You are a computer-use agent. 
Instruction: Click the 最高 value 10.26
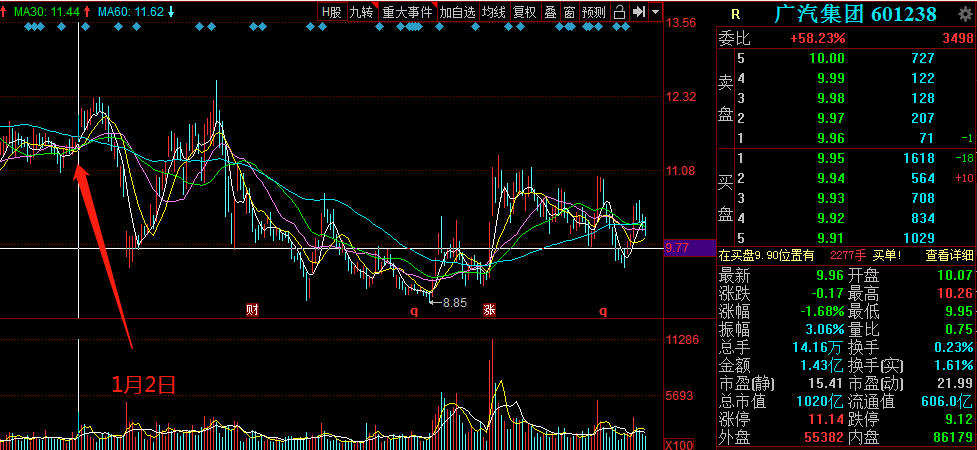[x=955, y=294]
